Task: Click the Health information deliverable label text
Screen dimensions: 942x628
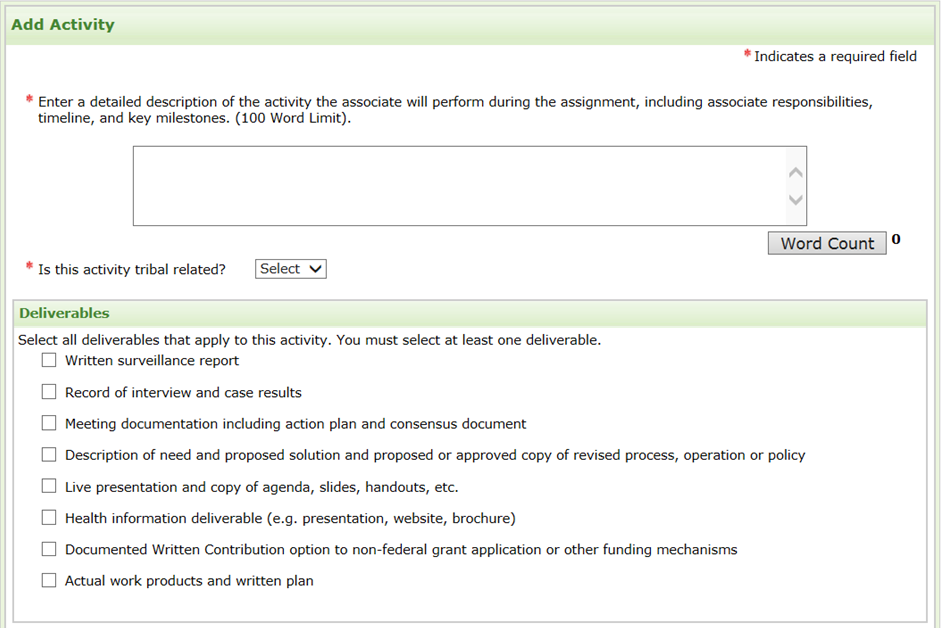Action: [x=290, y=518]
